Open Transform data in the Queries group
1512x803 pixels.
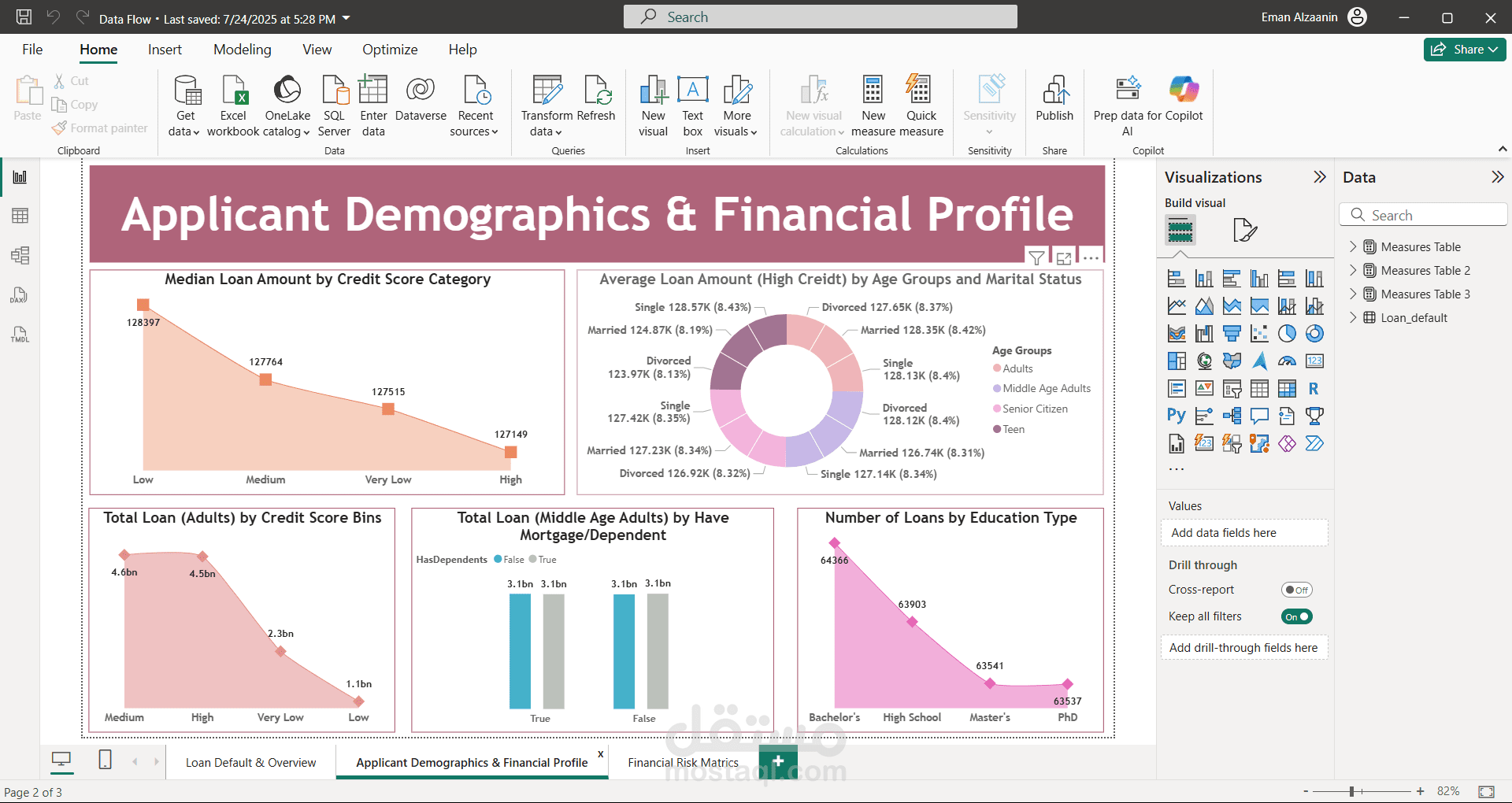pyautogui.click(x=547, y=91)
